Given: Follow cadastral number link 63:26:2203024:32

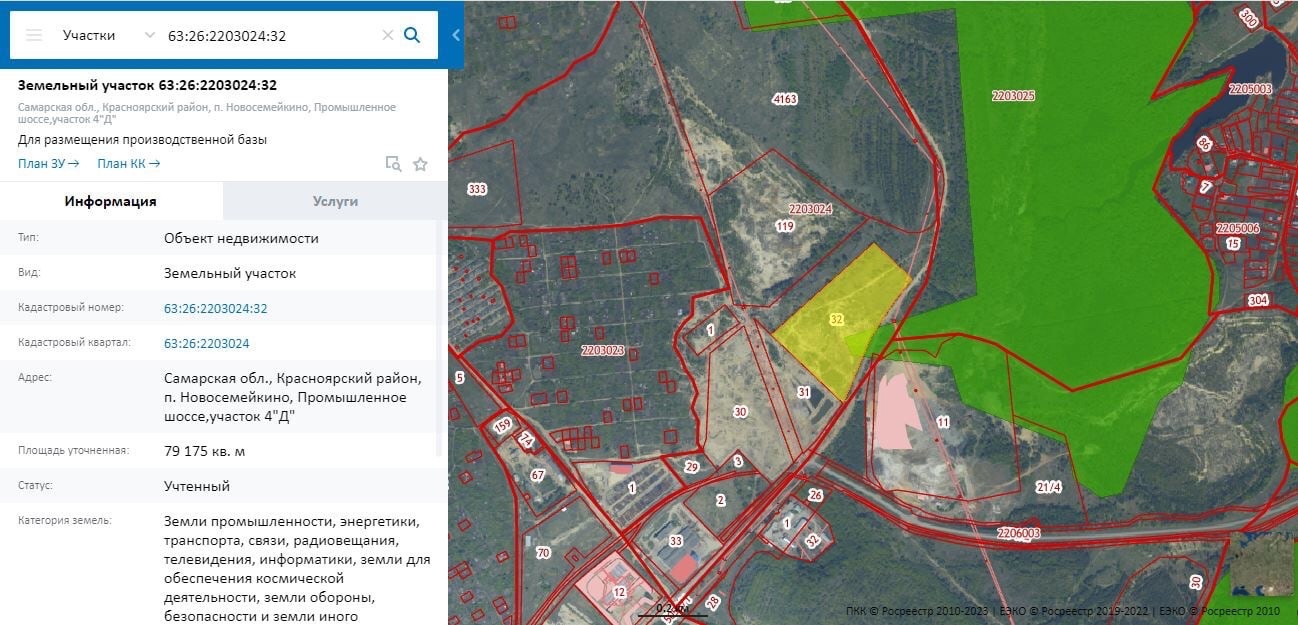Looking at the screenshot, I should coord(216,309).
